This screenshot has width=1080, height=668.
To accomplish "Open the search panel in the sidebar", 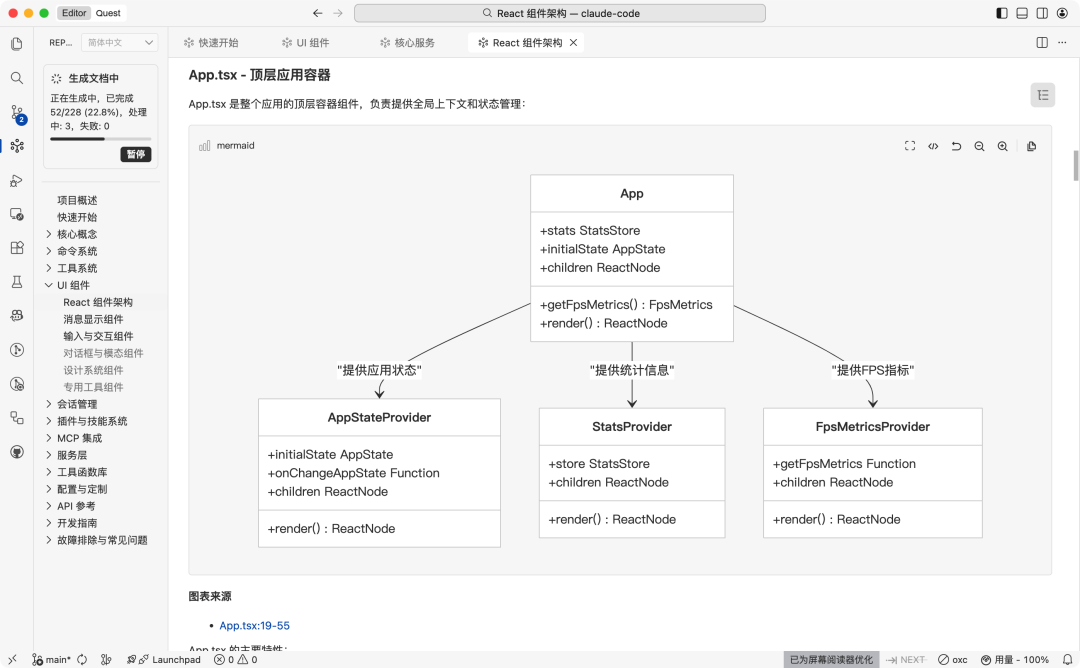I will click(x=16, y=77).
